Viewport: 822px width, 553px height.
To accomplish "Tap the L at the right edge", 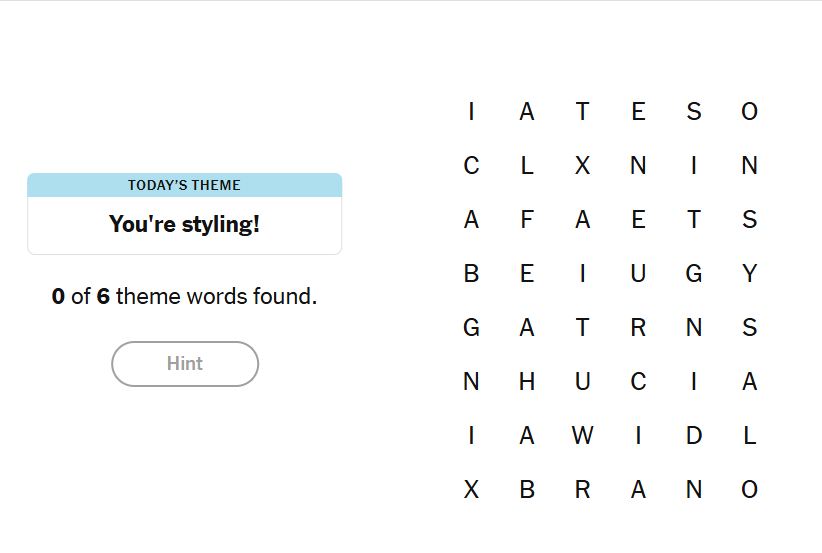I will [750, 436].
